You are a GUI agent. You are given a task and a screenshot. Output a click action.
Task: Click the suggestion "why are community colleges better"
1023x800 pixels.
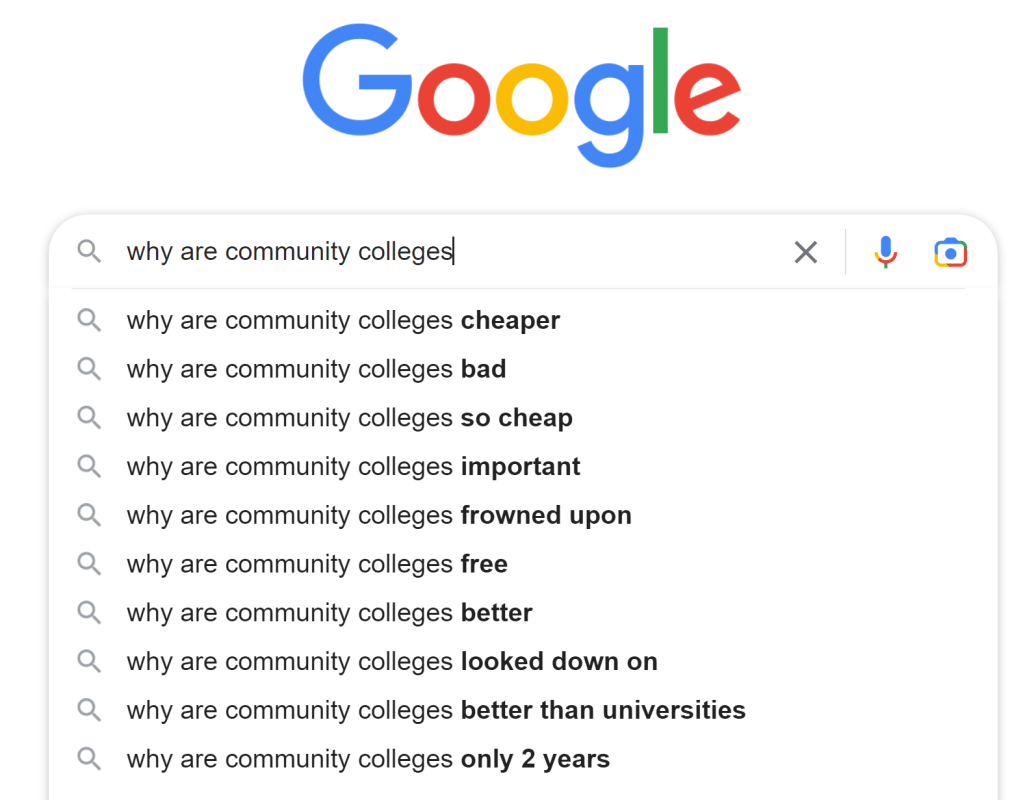[x=329, y=613]
